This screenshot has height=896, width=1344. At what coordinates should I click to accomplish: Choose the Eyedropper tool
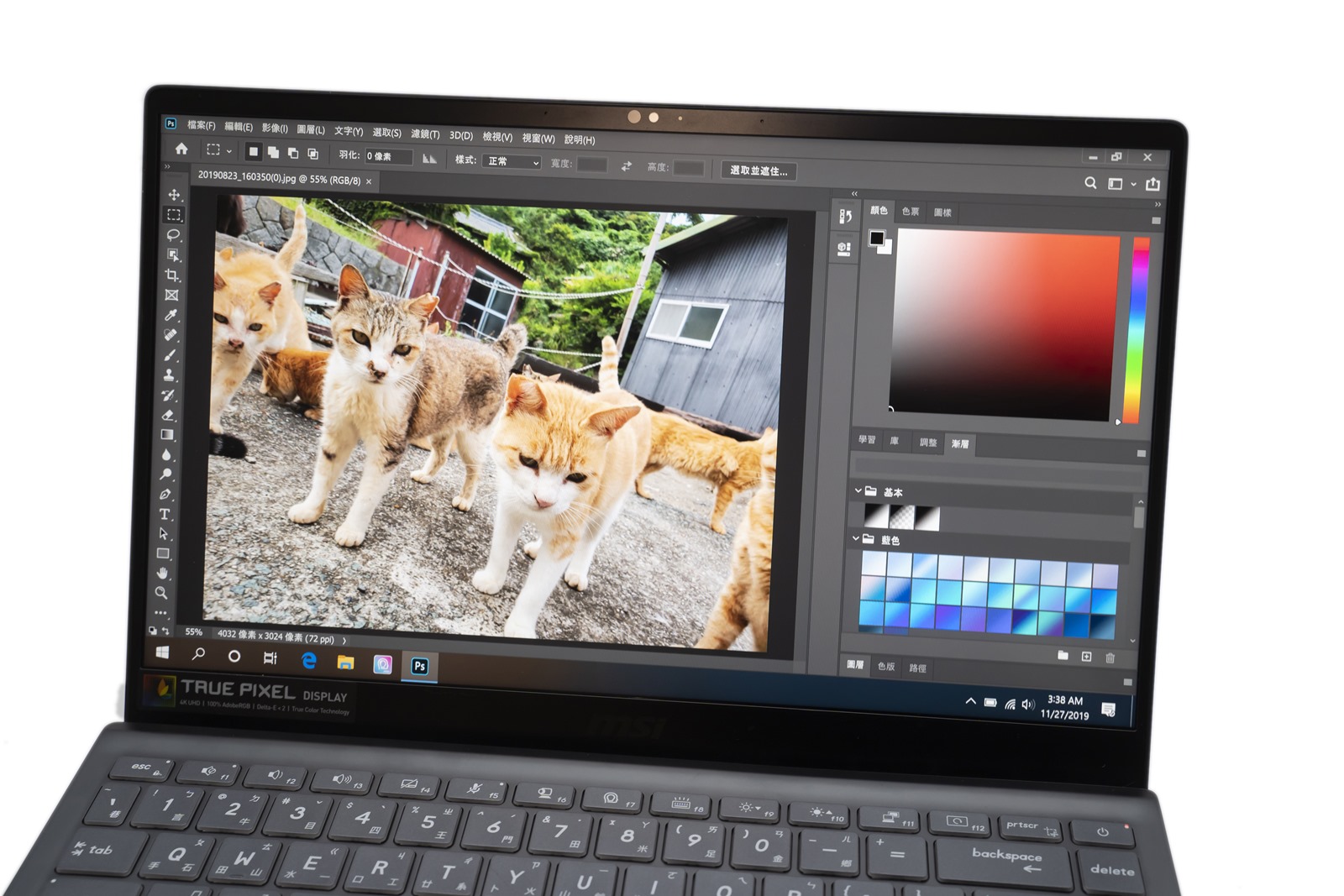(171, 315)
